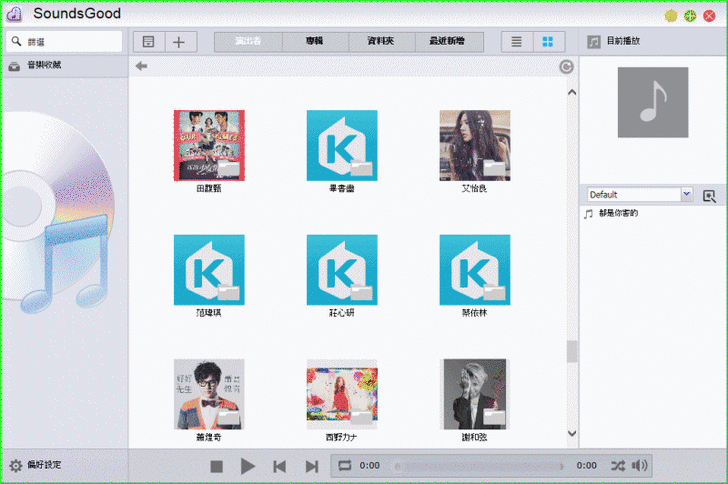Viewport: 728px width, 484px height.
Task: Select 音樂收藏 music library in sidebar
Action: pyautogui.click(x=65, y=65)
